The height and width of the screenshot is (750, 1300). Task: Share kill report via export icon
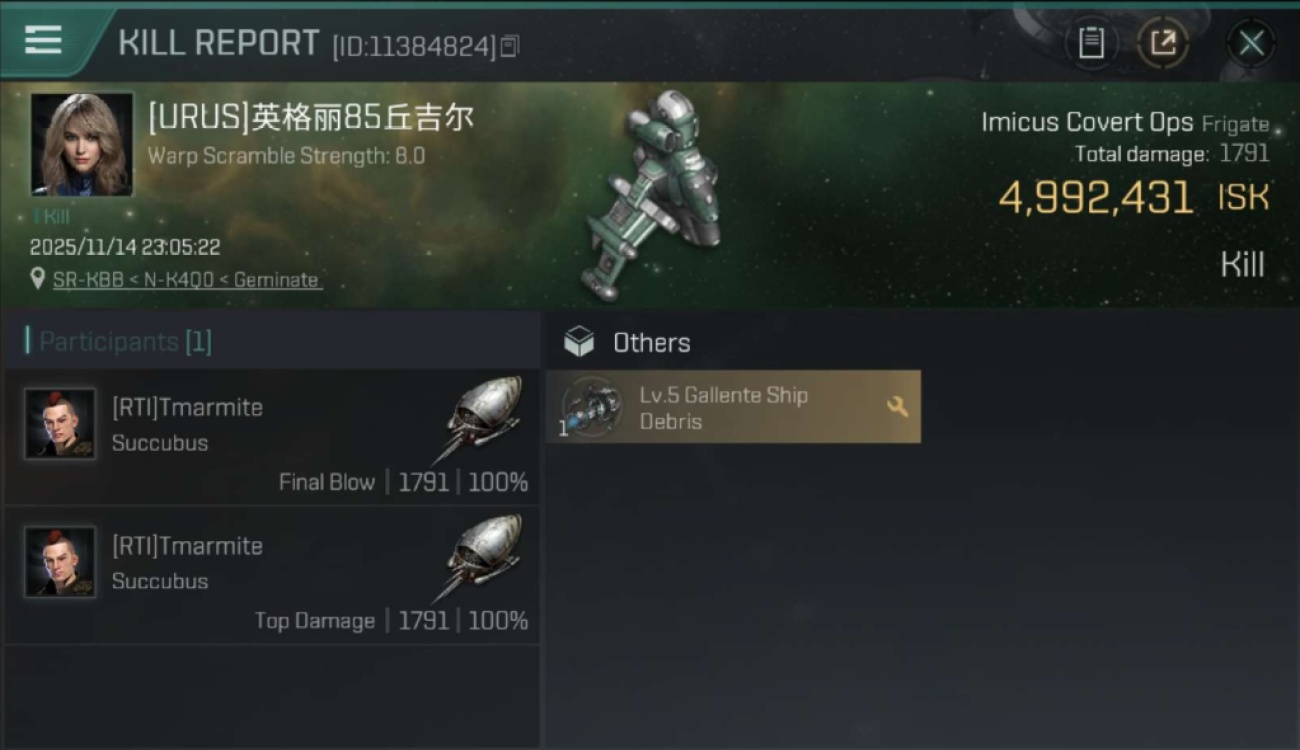(1163, 43)
